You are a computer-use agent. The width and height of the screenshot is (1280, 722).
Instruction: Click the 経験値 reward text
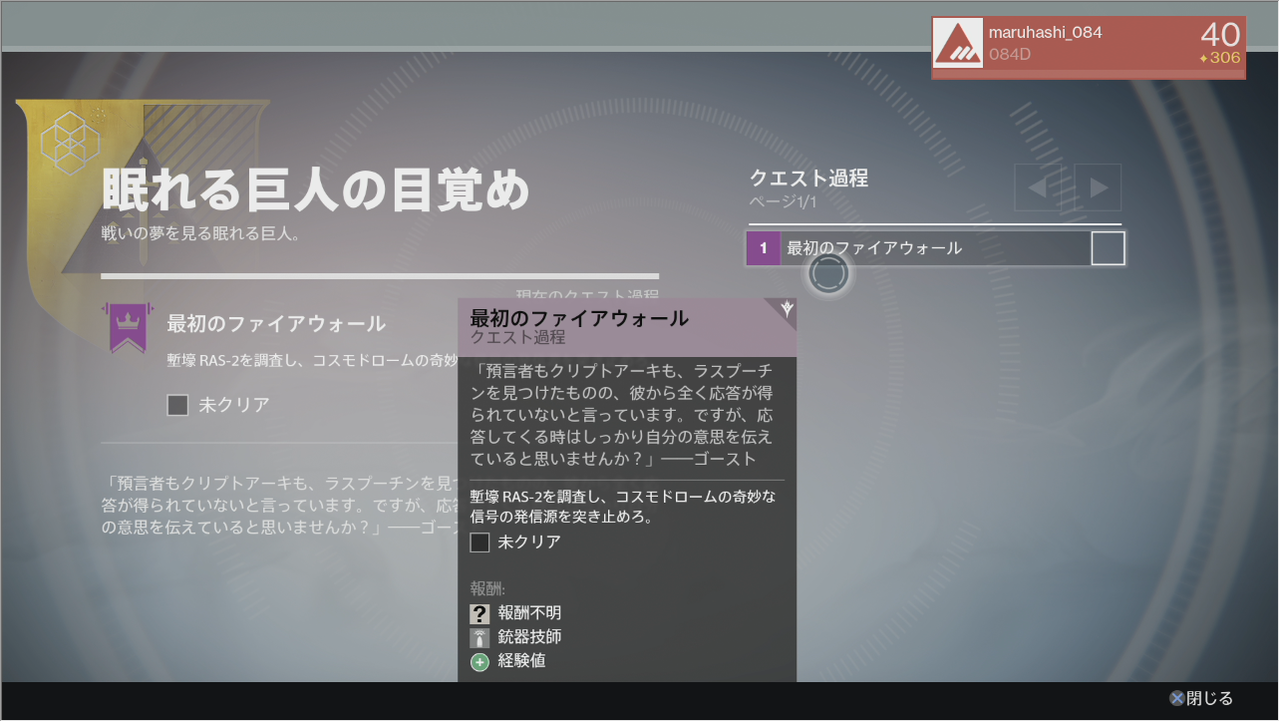coord(521,662)
